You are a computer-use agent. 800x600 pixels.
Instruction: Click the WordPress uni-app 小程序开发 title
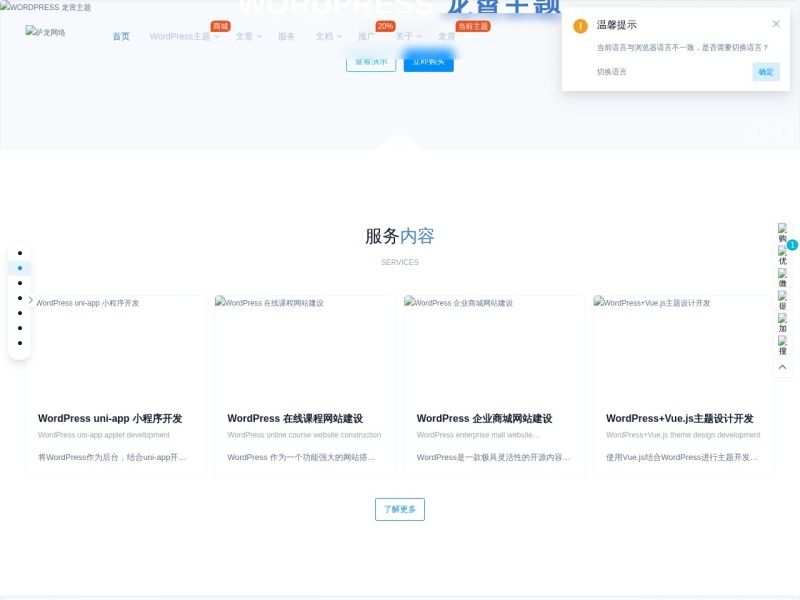click(110, 418)
